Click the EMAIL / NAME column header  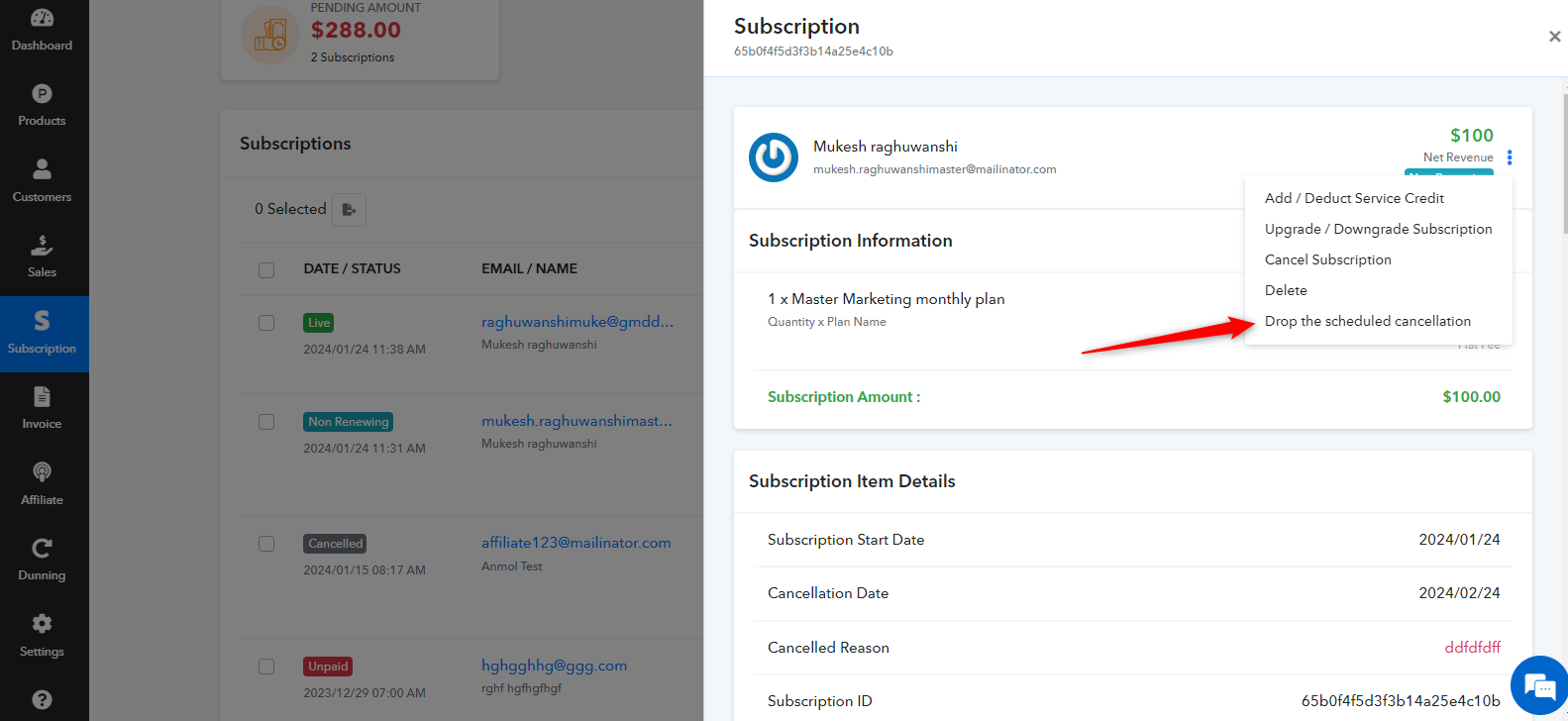[529, 268]
